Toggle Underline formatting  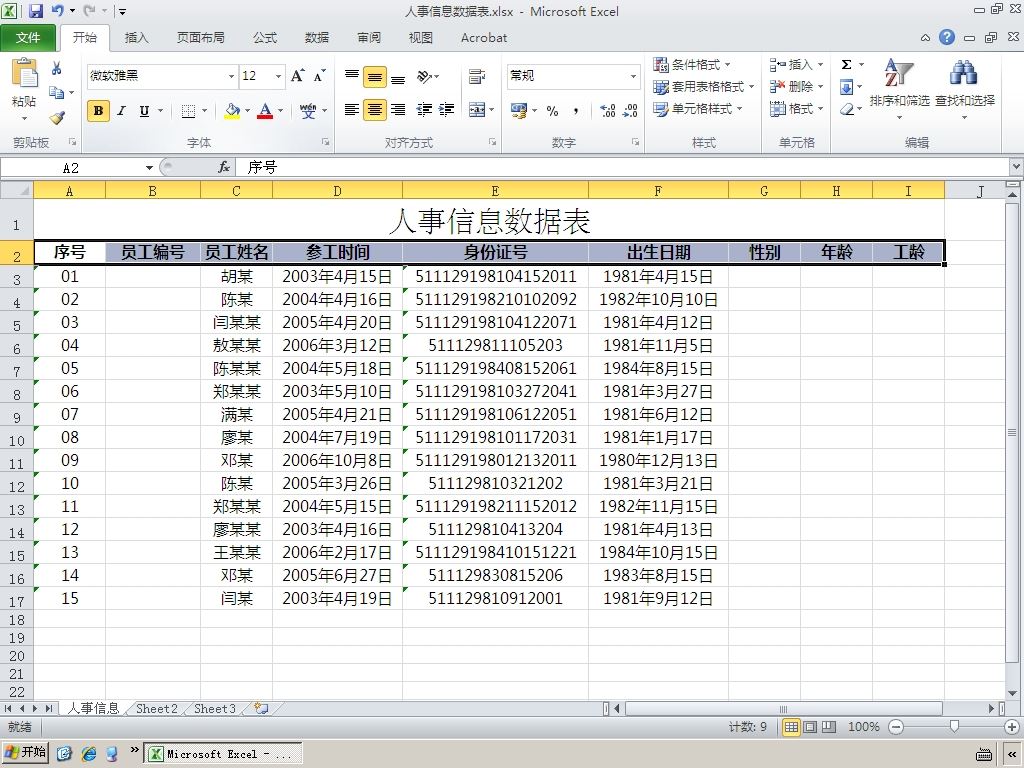144,111
